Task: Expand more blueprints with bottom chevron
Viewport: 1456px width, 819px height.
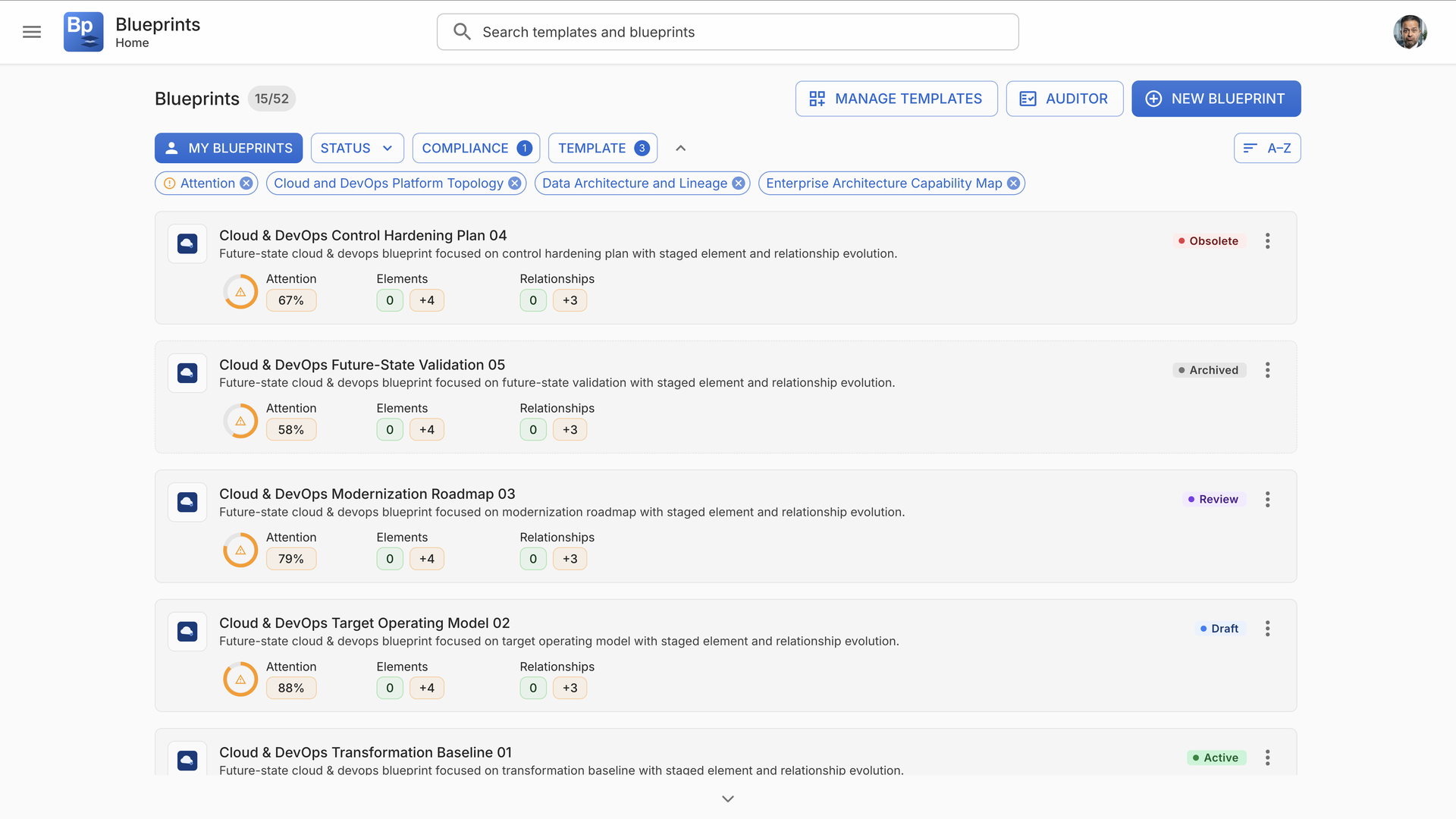Action: click(727, 799)
